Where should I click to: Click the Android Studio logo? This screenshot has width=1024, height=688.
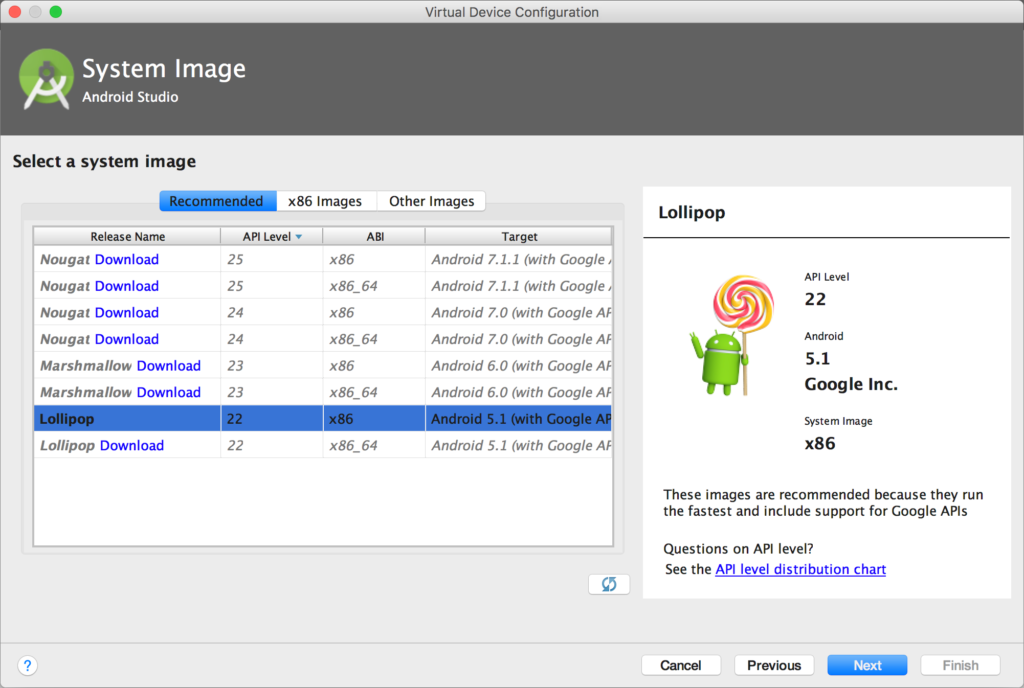click(x=46, y=80)
